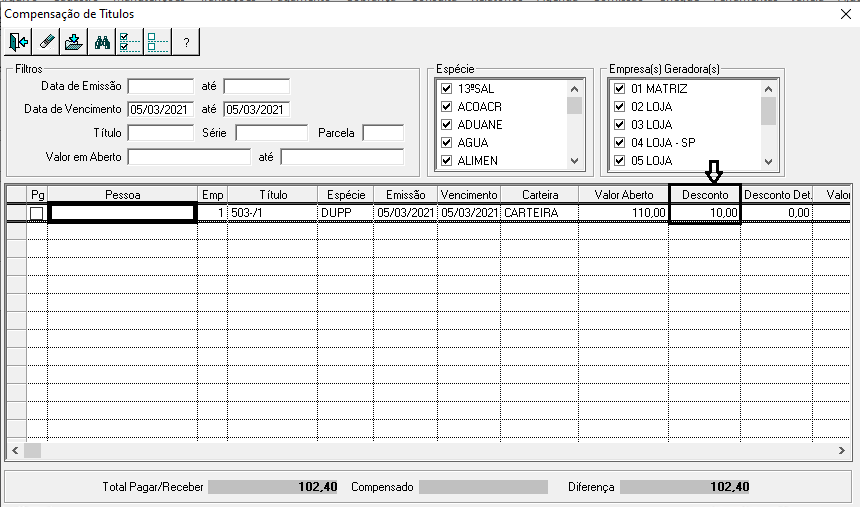This screenshot has width=860, height=507.
Task: Open help with the question mark icon
Action: point(186,42)
